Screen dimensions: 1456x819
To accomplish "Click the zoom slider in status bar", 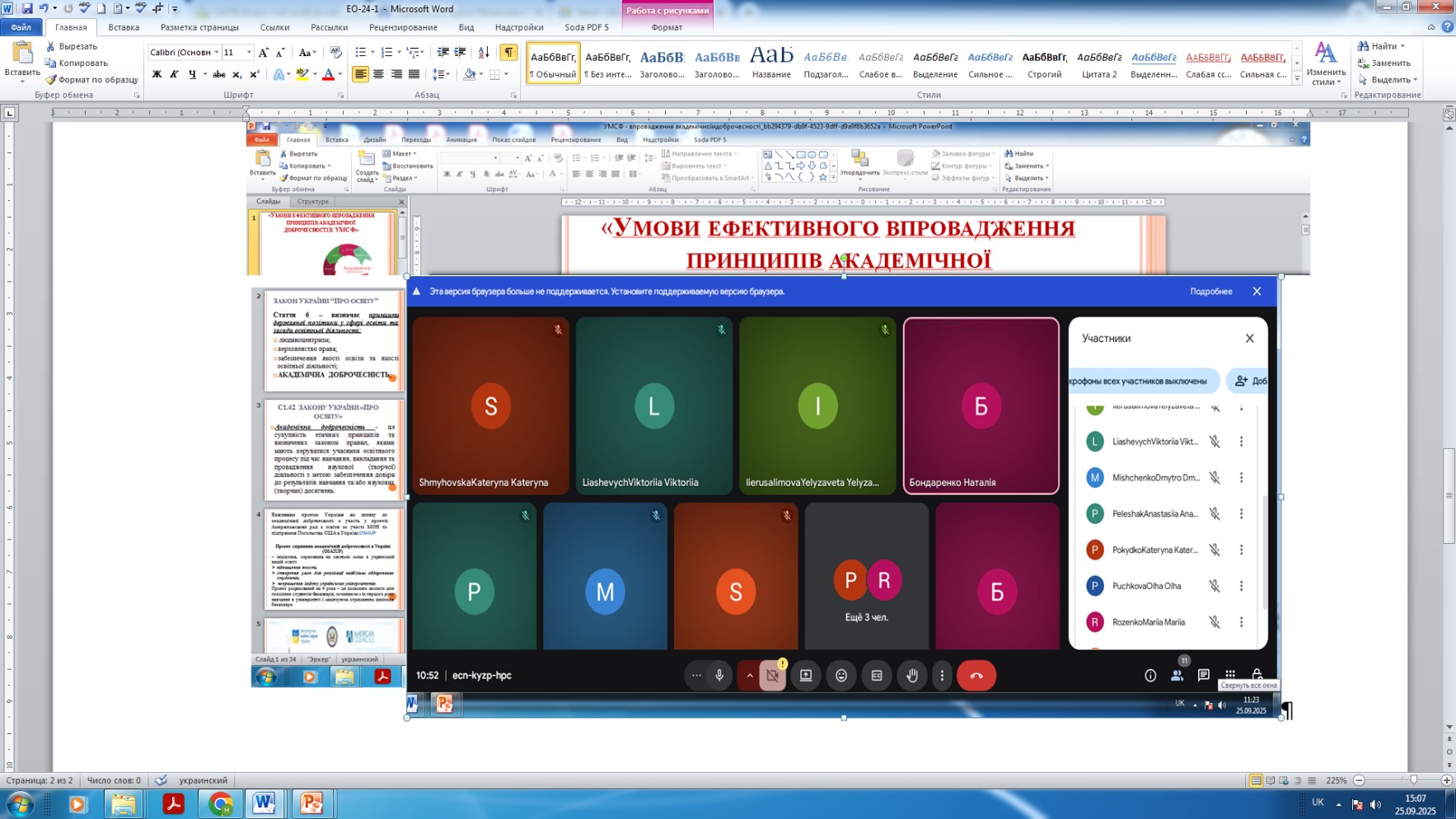I will coord(1413,780).
